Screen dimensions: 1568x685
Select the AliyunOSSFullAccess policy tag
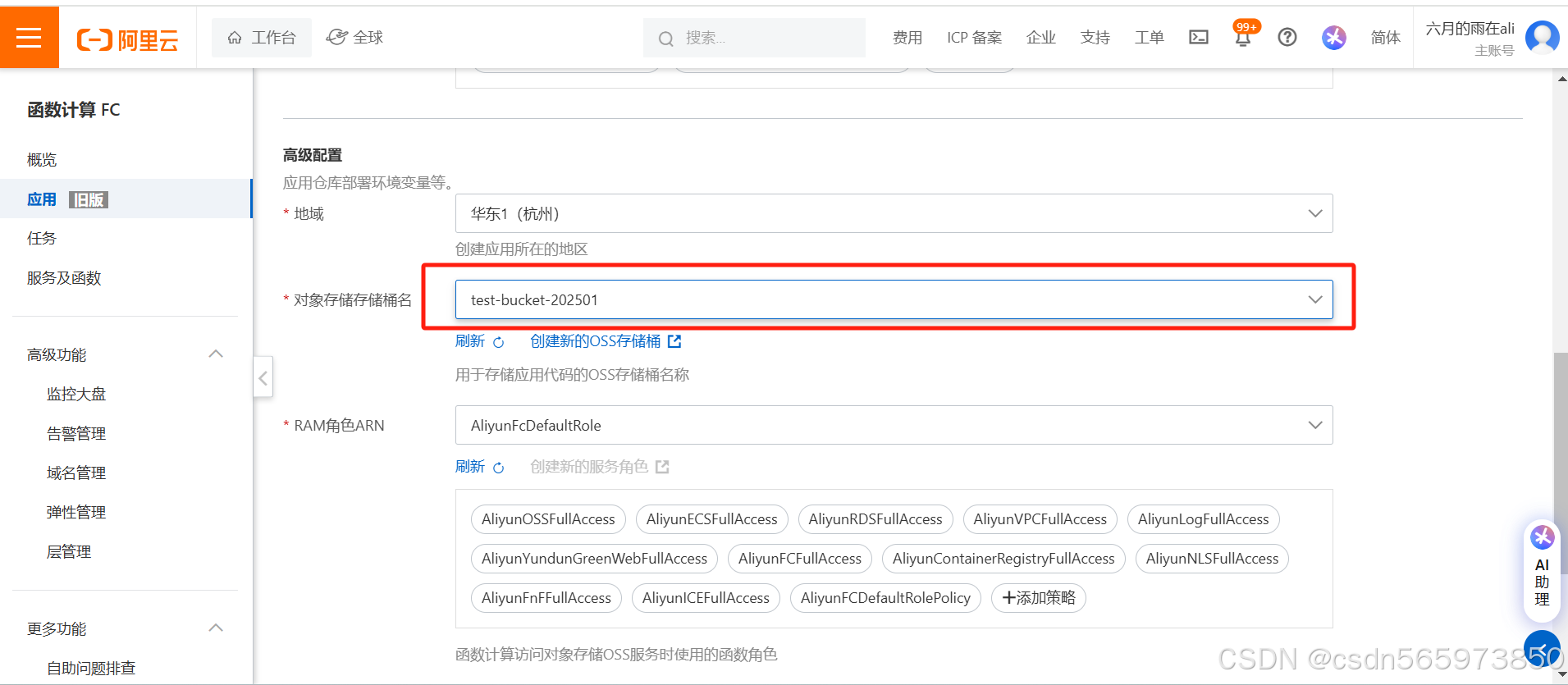tap(548, 519)
